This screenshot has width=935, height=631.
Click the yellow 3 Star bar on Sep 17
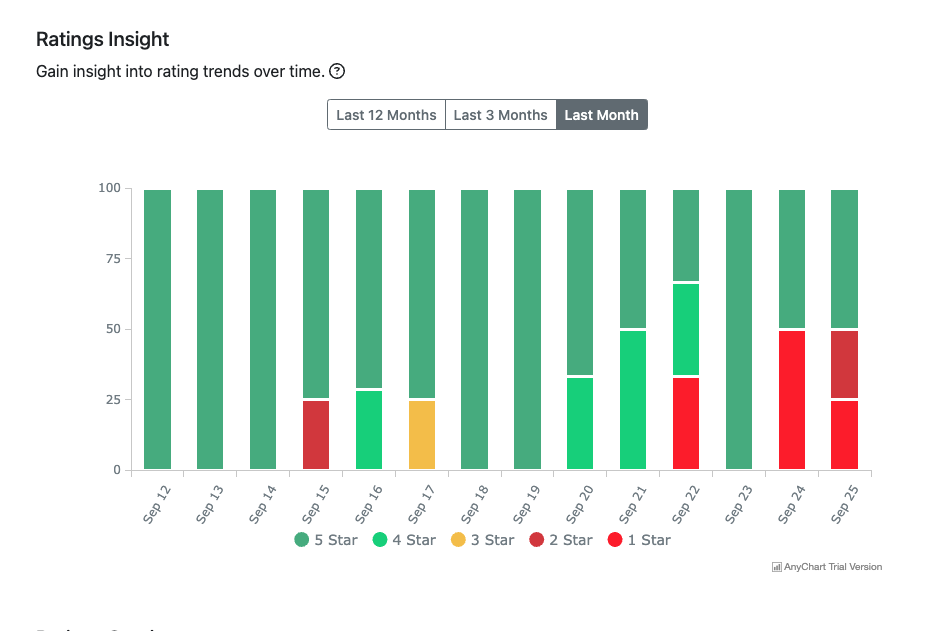[422, 435]
